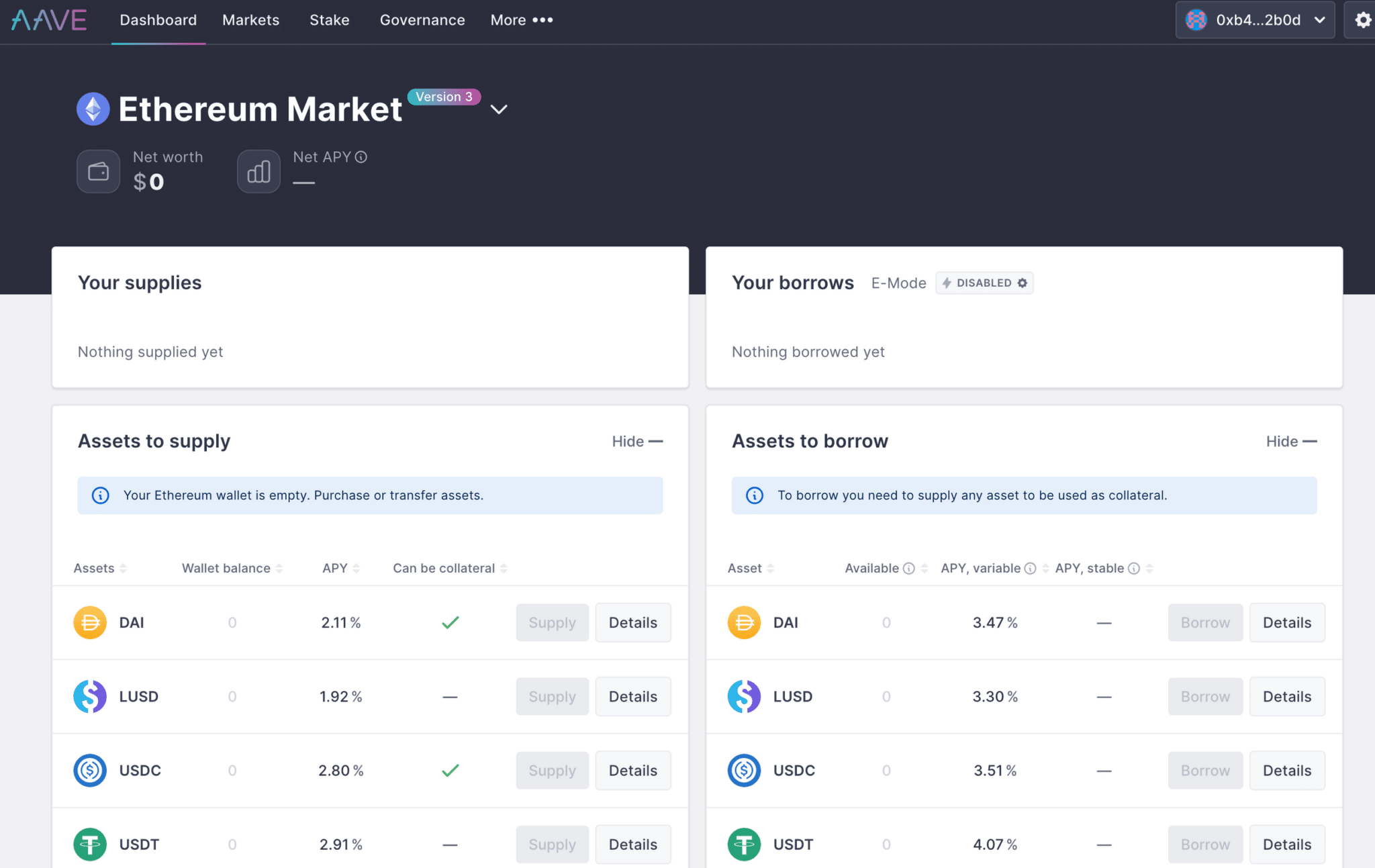Click the Ethereum Market title
The height and width of the screenshot is (868, 1375).
click(x=260, y=109)
